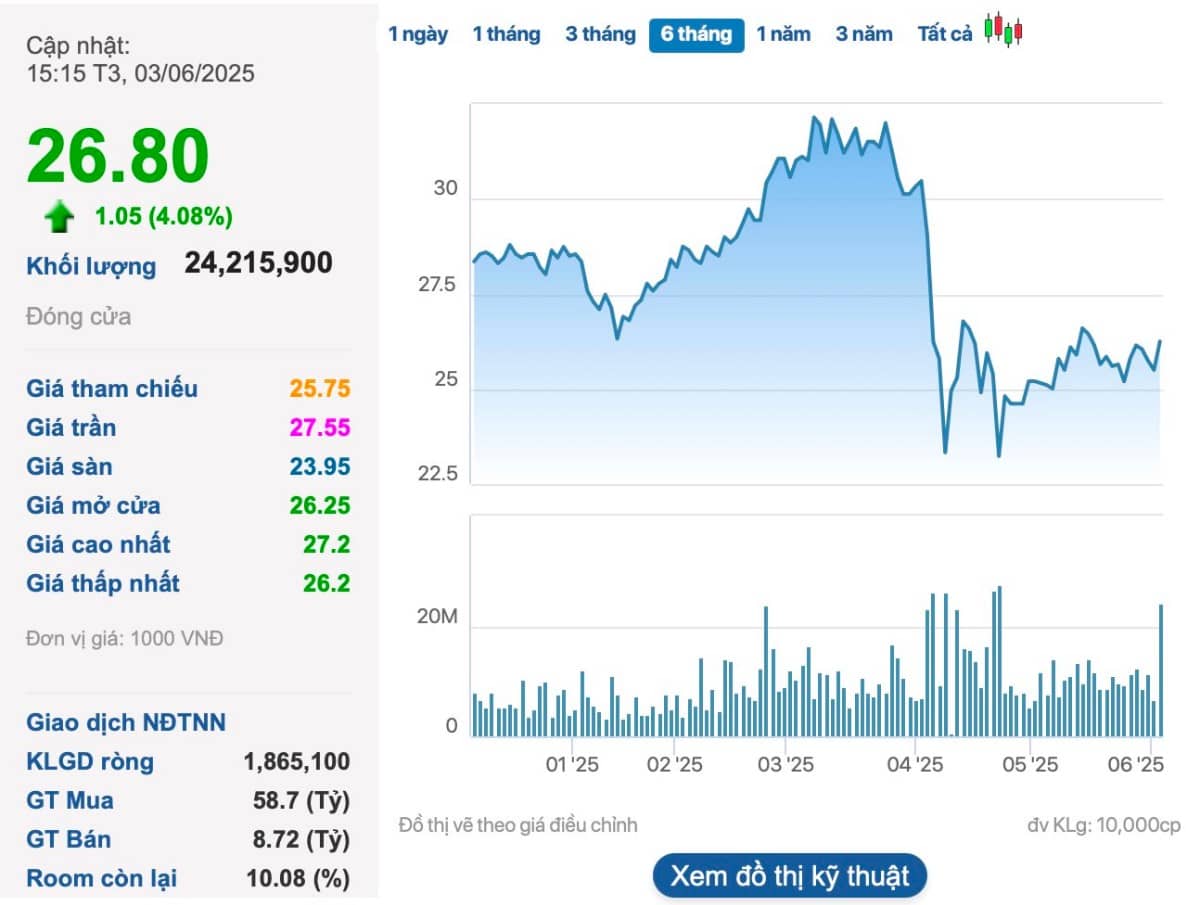The height and width of the screenshot is (905, 1200).
Task: Click the tallest April volume bar
Action: tap(999, 661)
